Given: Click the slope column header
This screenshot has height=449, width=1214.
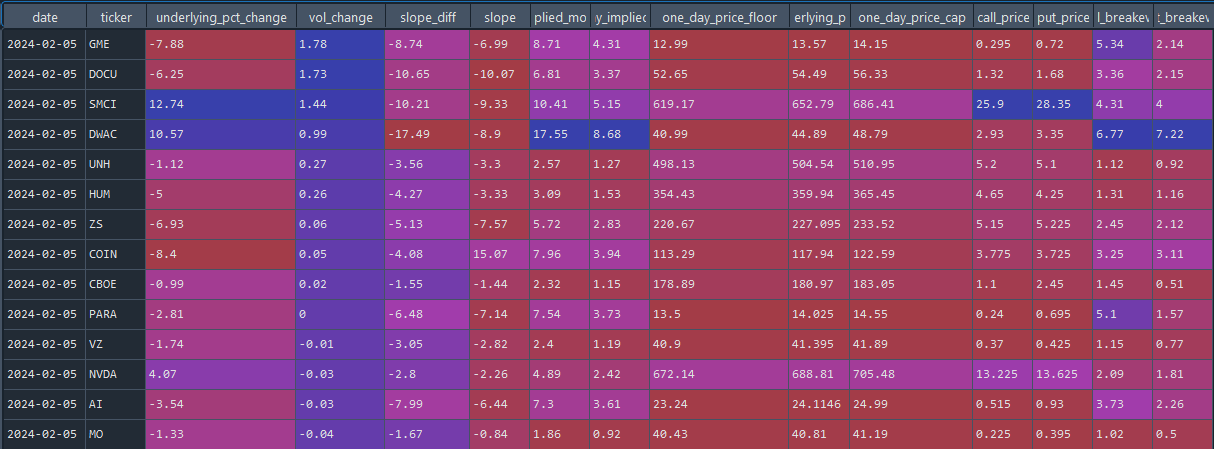Looking at the screenshot, I should [x=499, y=16].
